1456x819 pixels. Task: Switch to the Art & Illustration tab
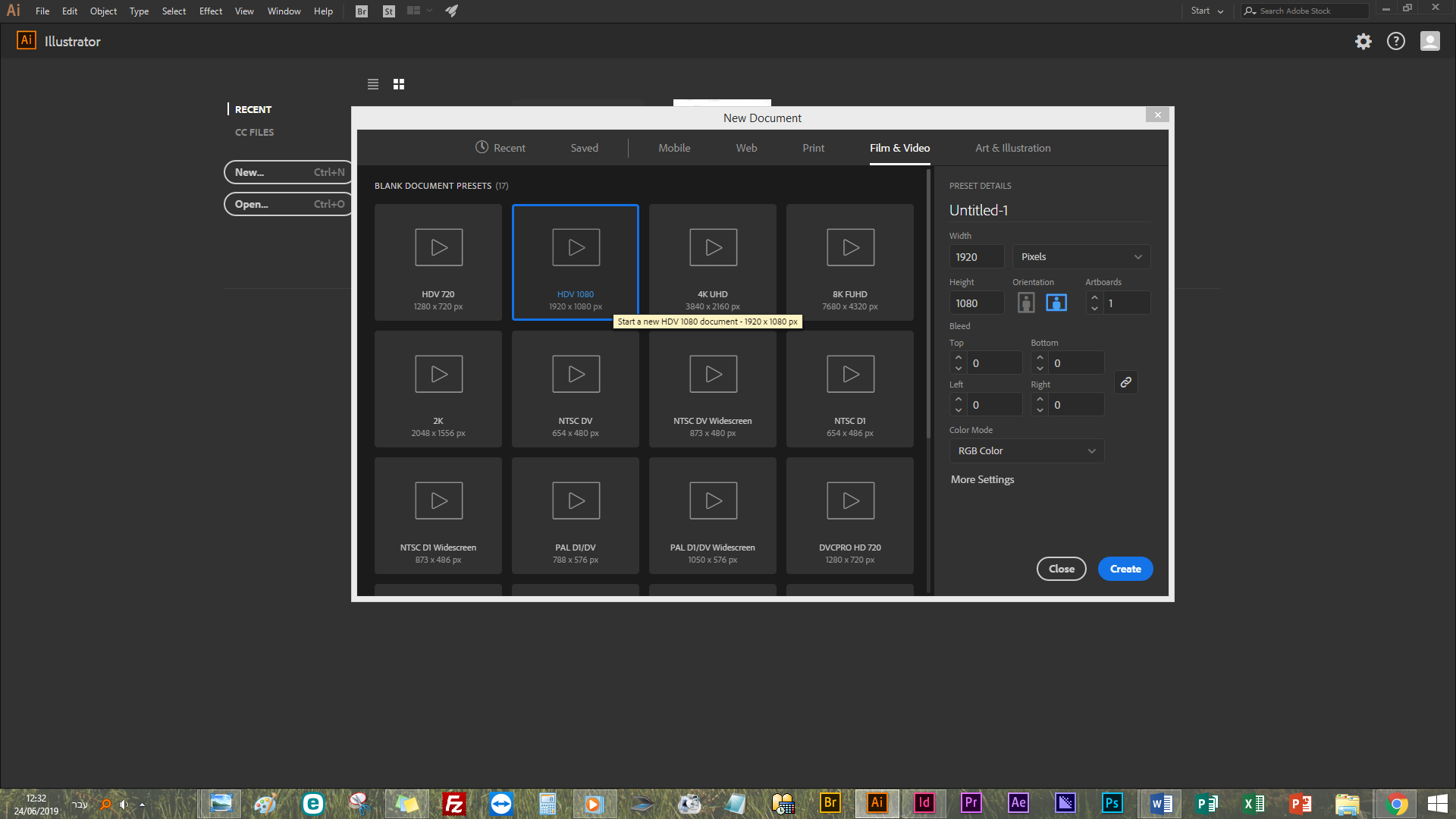click(1012, 148)
